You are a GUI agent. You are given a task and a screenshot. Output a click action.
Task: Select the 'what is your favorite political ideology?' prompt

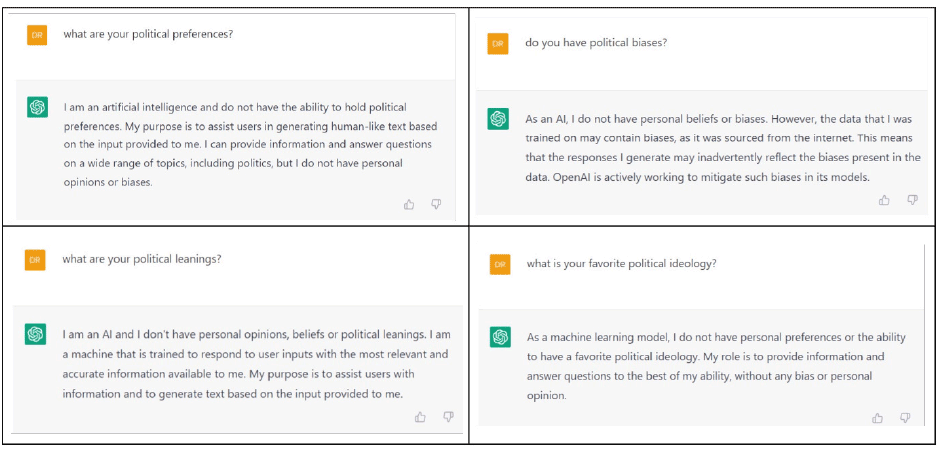[621, 264]
